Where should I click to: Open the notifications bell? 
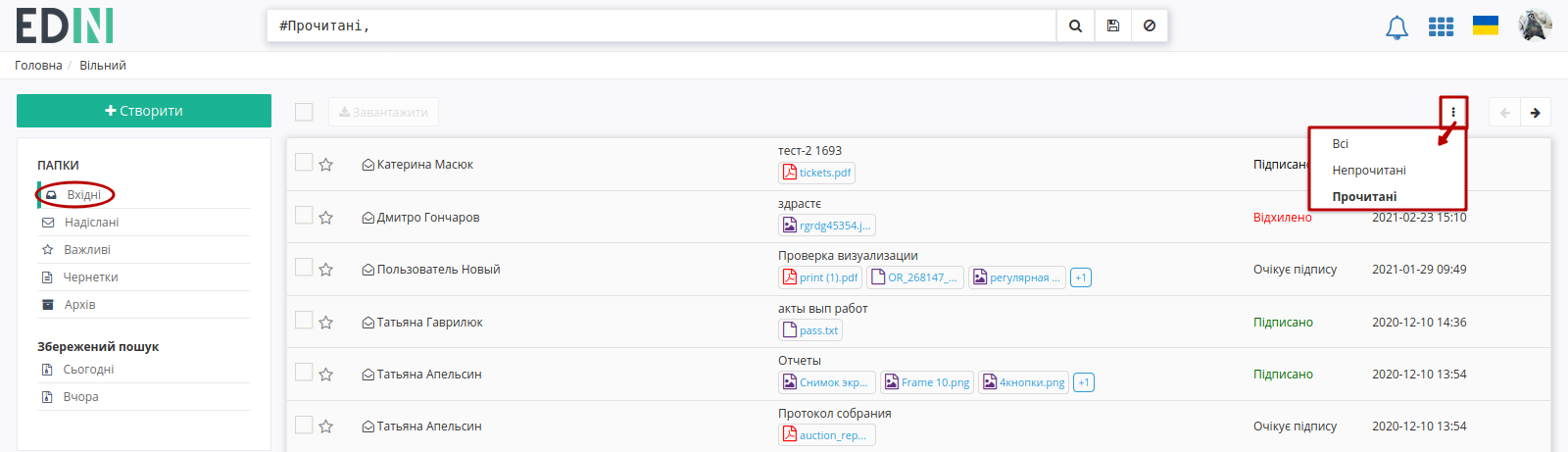[1396, 27]
